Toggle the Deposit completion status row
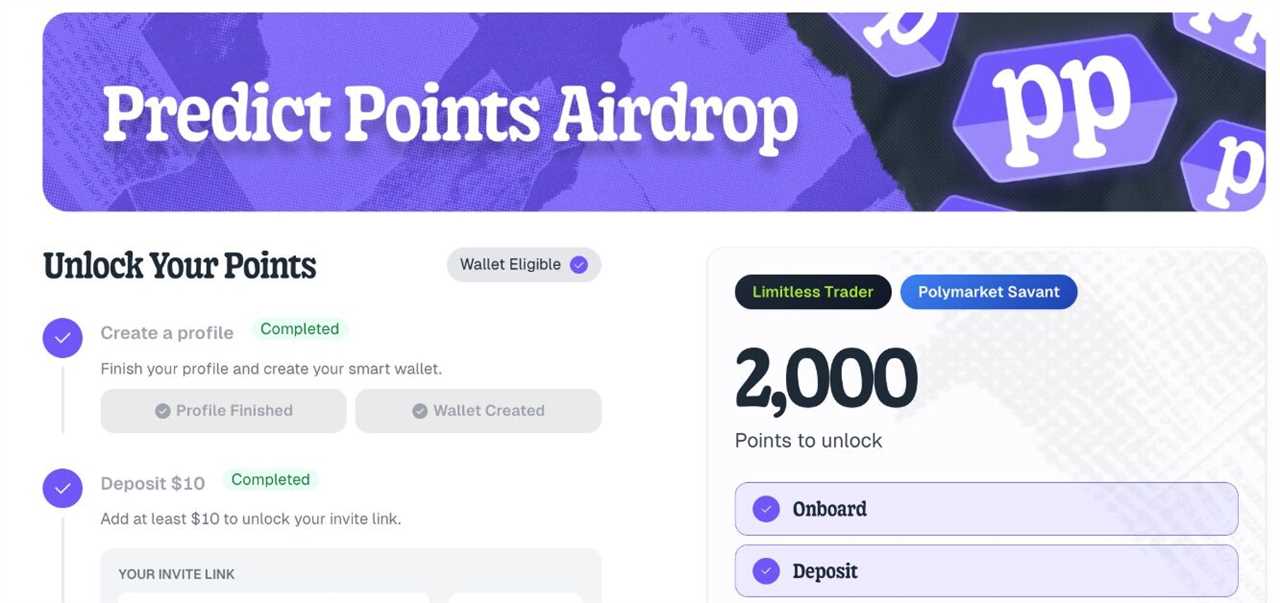 click(985, 570)
